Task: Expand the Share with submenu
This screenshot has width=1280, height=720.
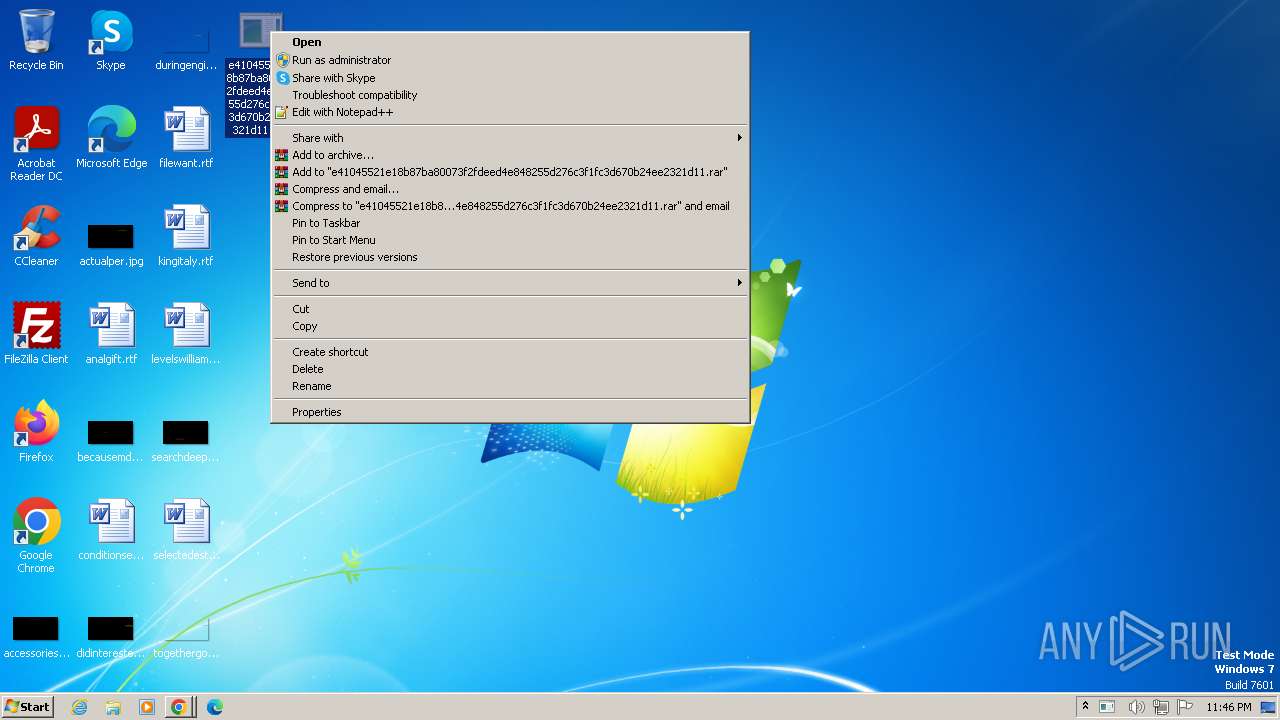Action: [510, 138]
